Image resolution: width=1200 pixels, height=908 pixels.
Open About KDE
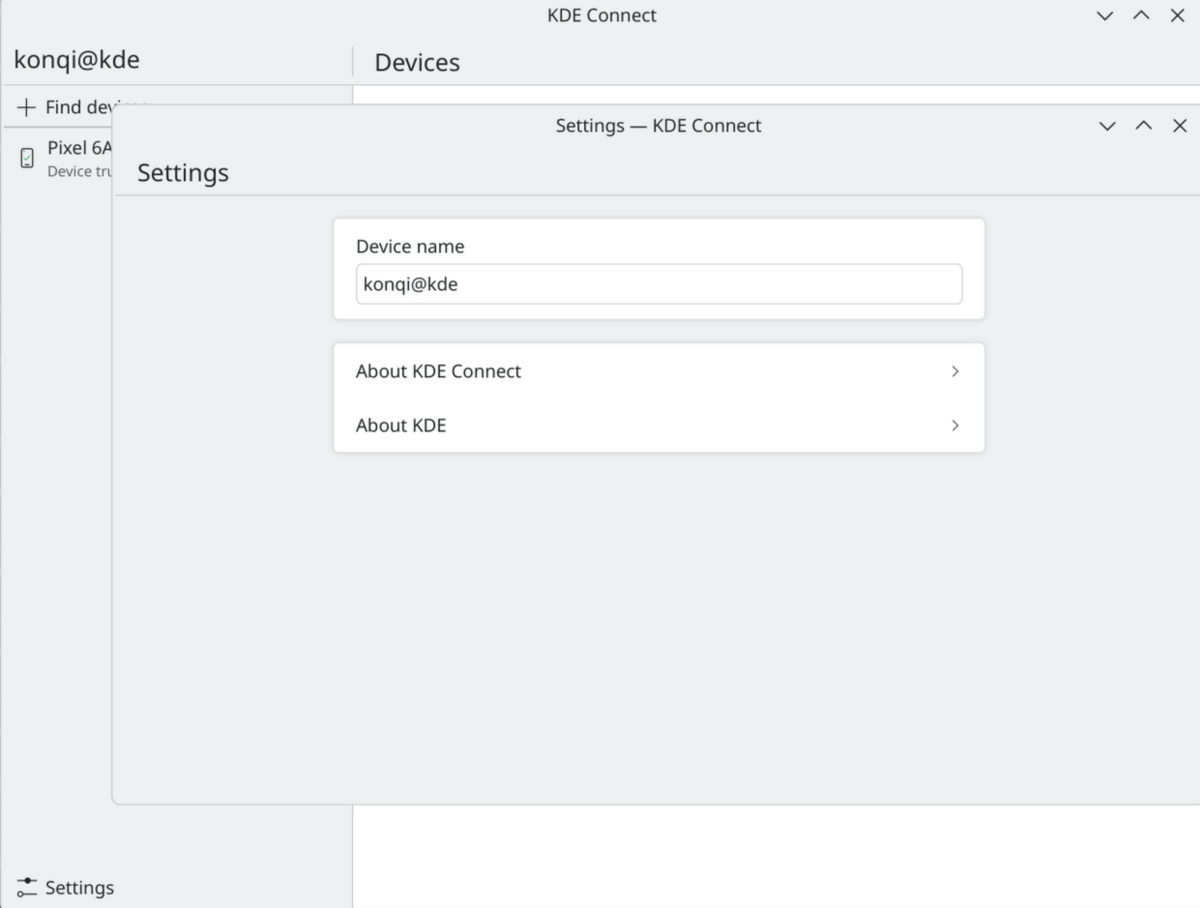tap(400, 425)
